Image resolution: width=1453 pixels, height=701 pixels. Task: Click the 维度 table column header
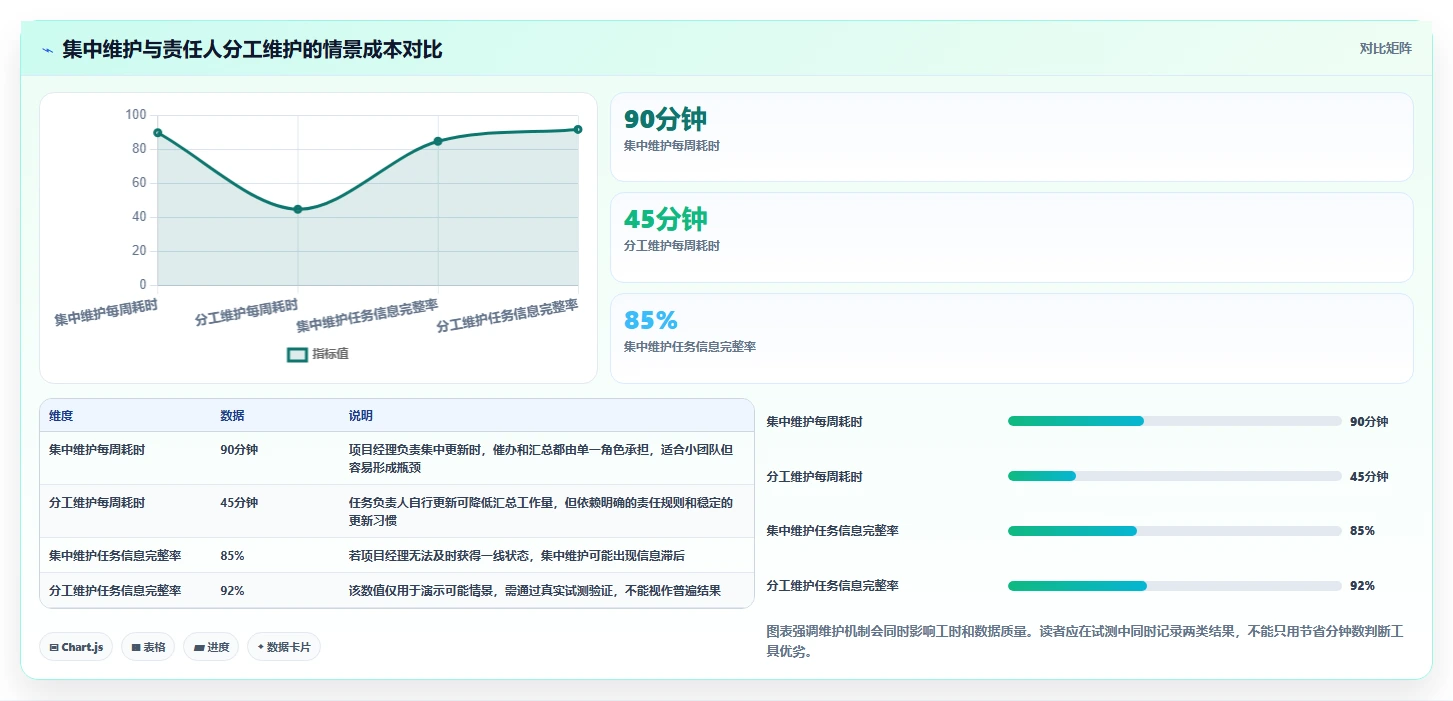point(61,416)
